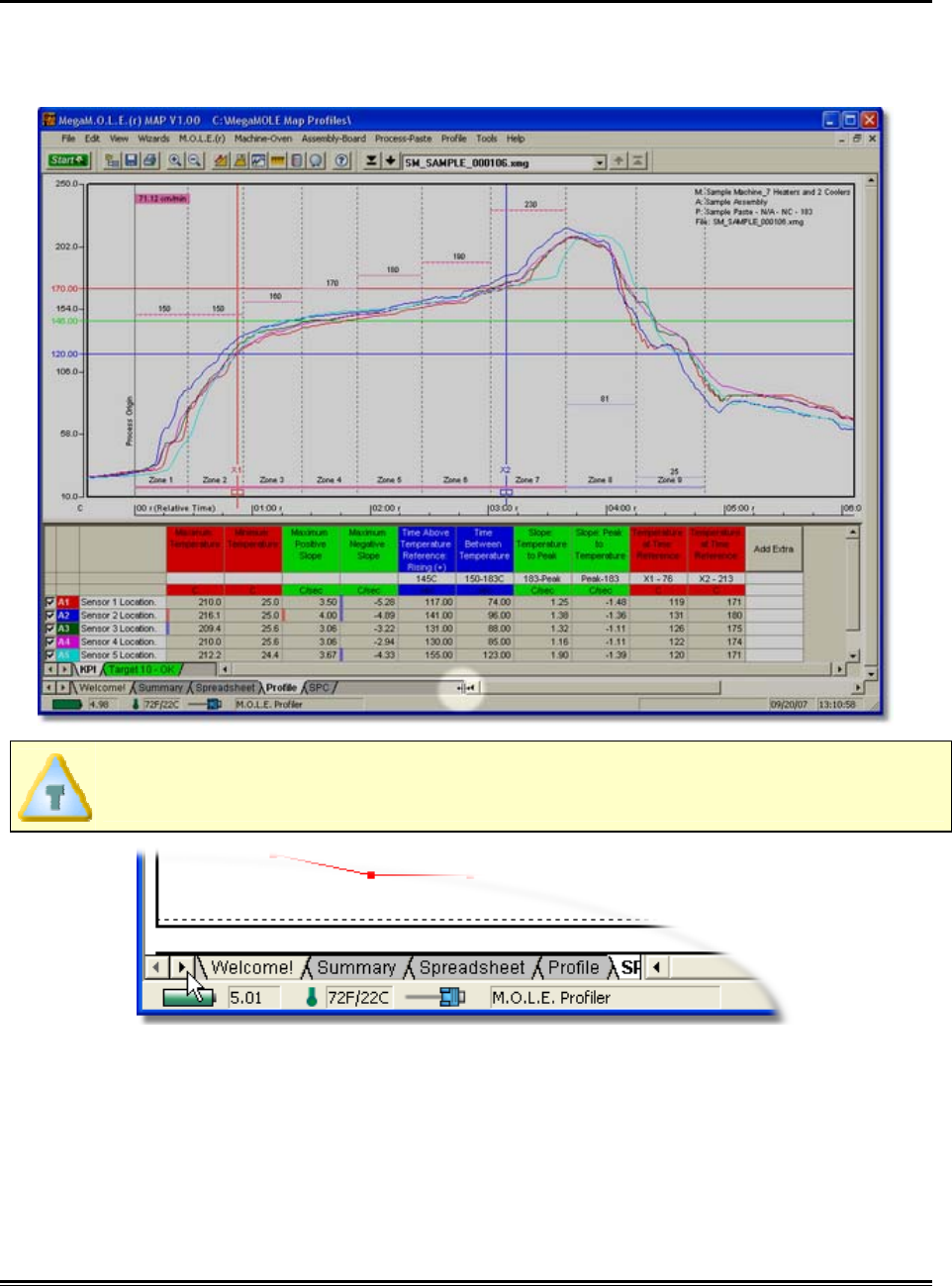Screen dimensions: 952x1286
Task: Click the round lens icon left of Help
Action: (x=316, y=160)
